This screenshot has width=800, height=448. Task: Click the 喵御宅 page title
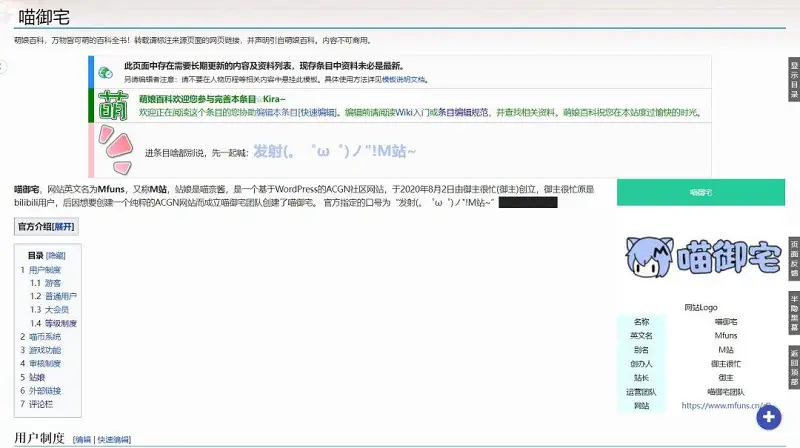coord(44,17)
